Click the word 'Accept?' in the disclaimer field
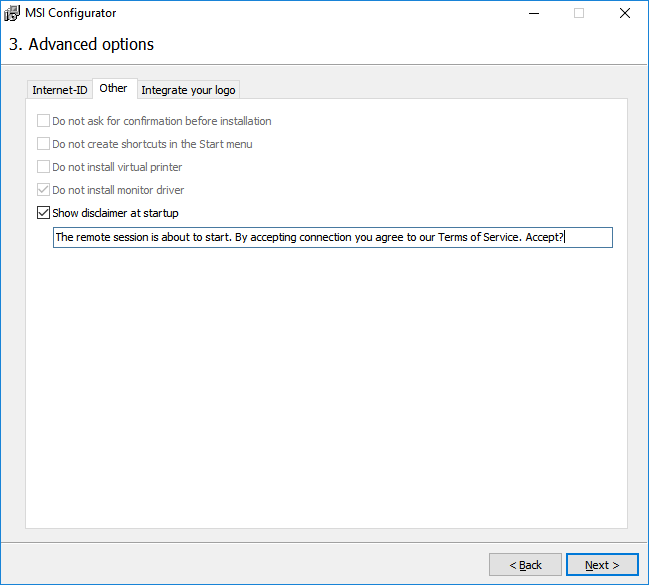 point(544,237)
